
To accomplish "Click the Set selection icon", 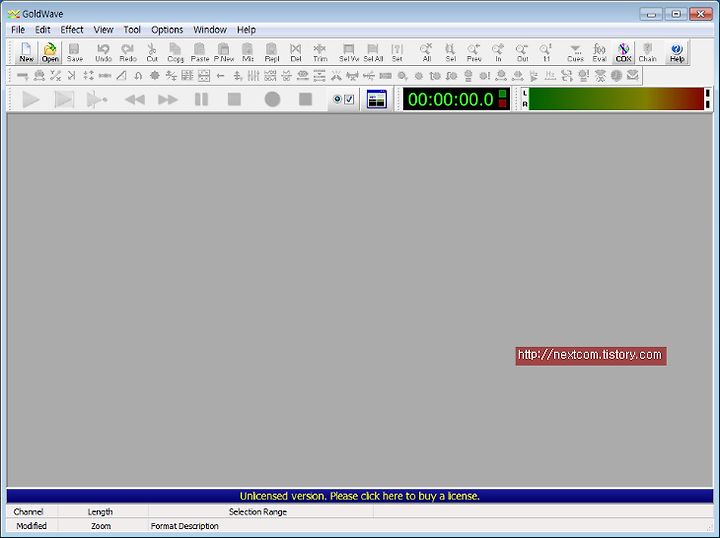I will click(x=397, y=52).
